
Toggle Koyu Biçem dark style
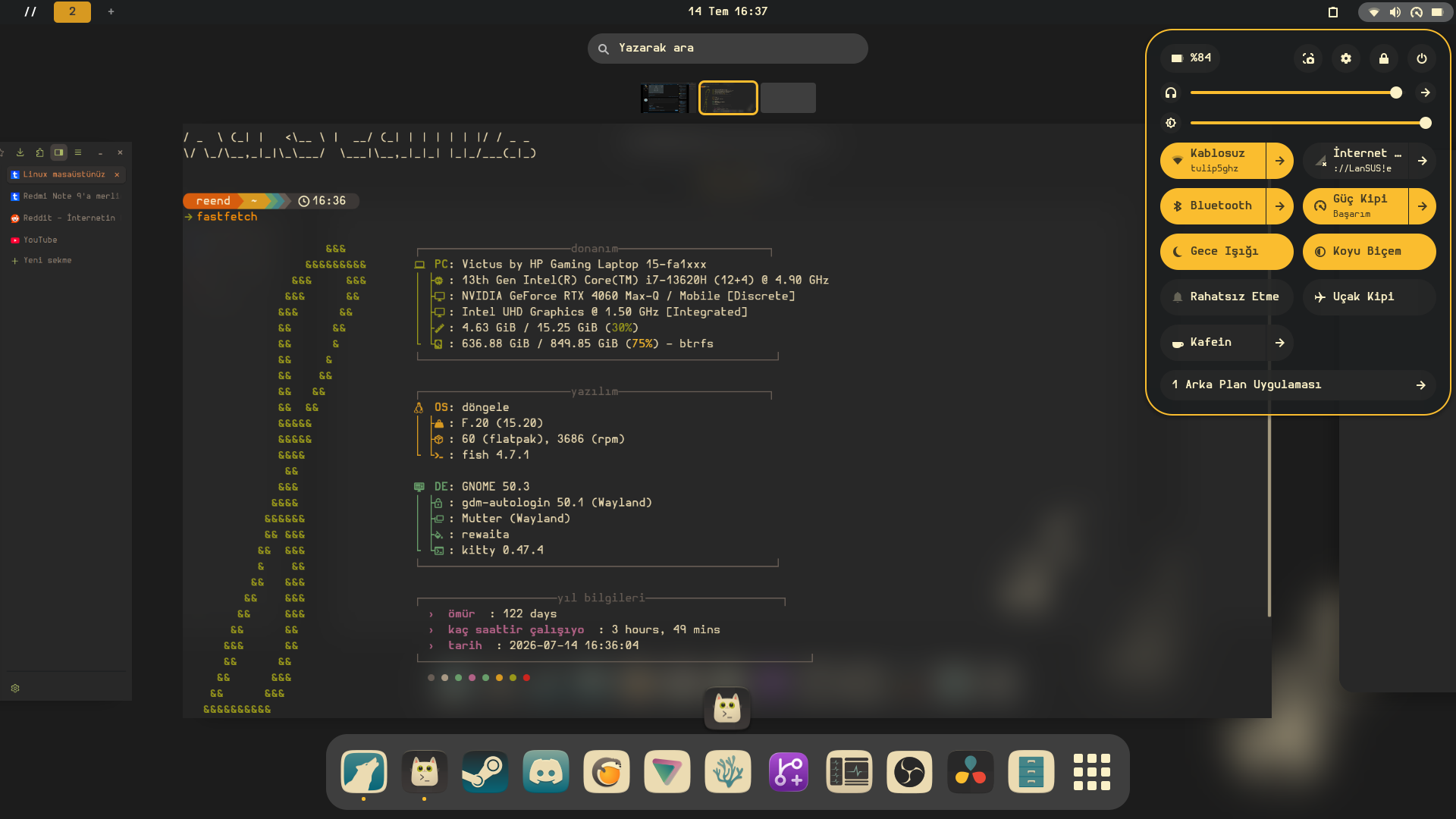click(x=1369, y=252)
